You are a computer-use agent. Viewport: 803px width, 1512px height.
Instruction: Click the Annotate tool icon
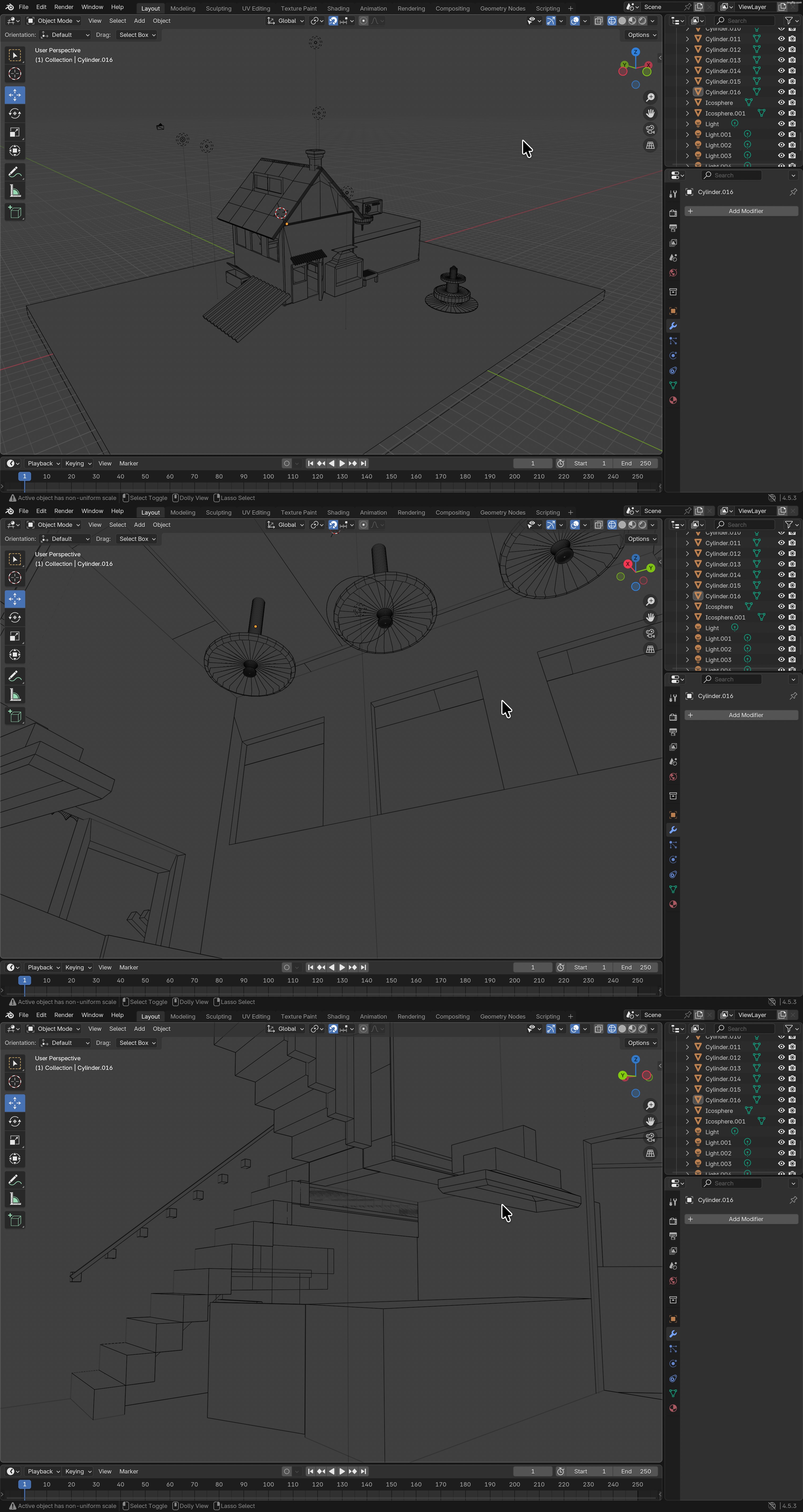(x=15, y=171)
